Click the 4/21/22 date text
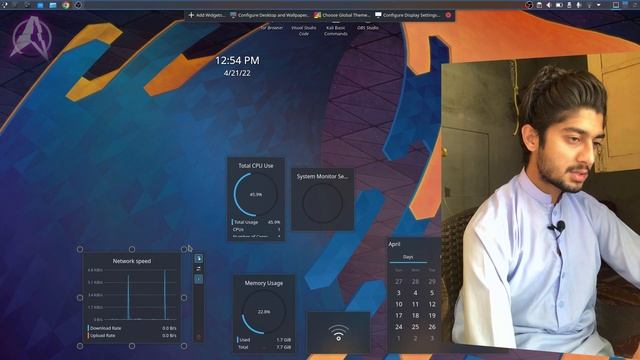Image resolution: width=640 pixels, height=360 pixels. click(x=237, y=73)
